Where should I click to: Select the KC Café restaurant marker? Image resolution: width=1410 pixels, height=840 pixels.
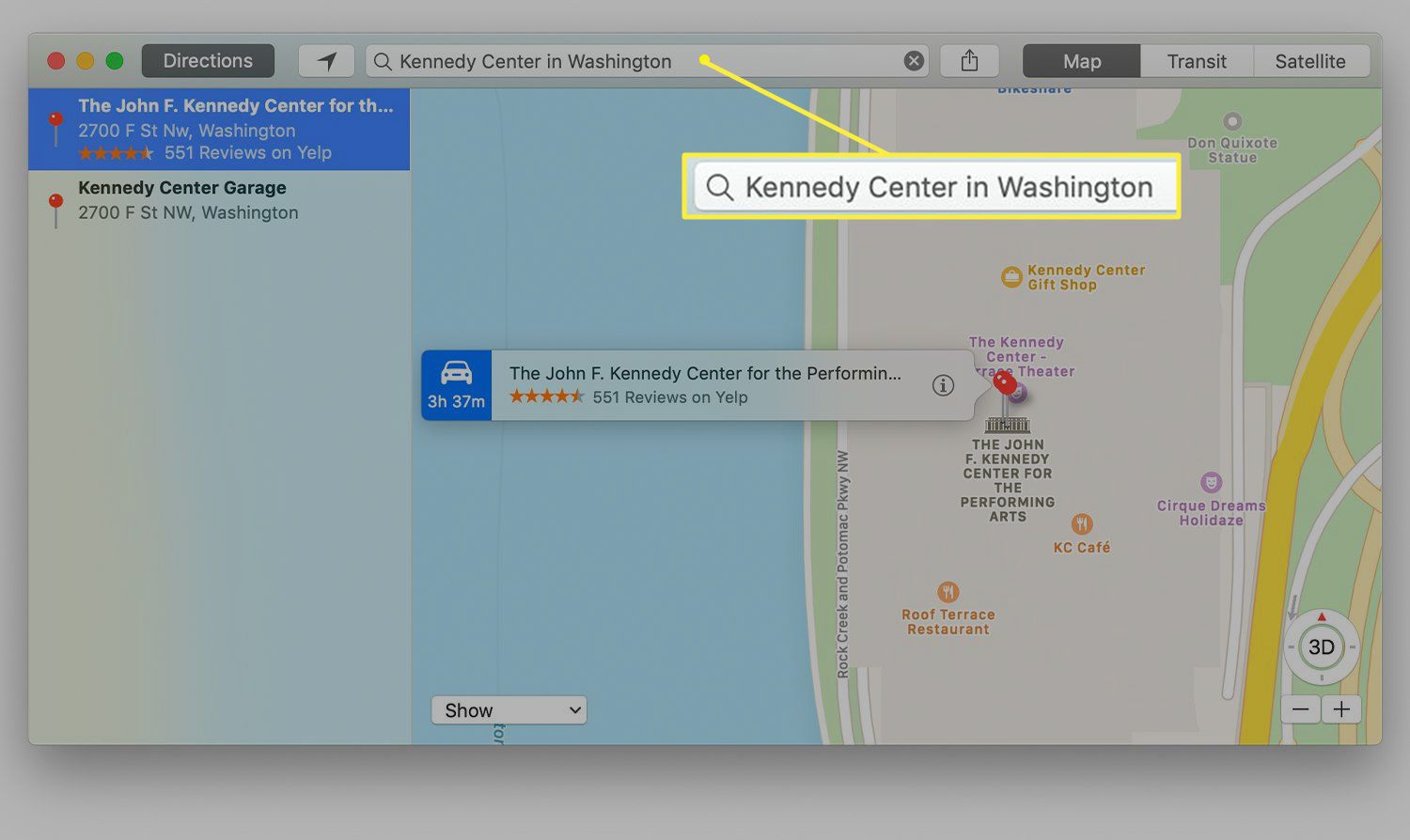pyautogui.click(x=1082, y=524)
